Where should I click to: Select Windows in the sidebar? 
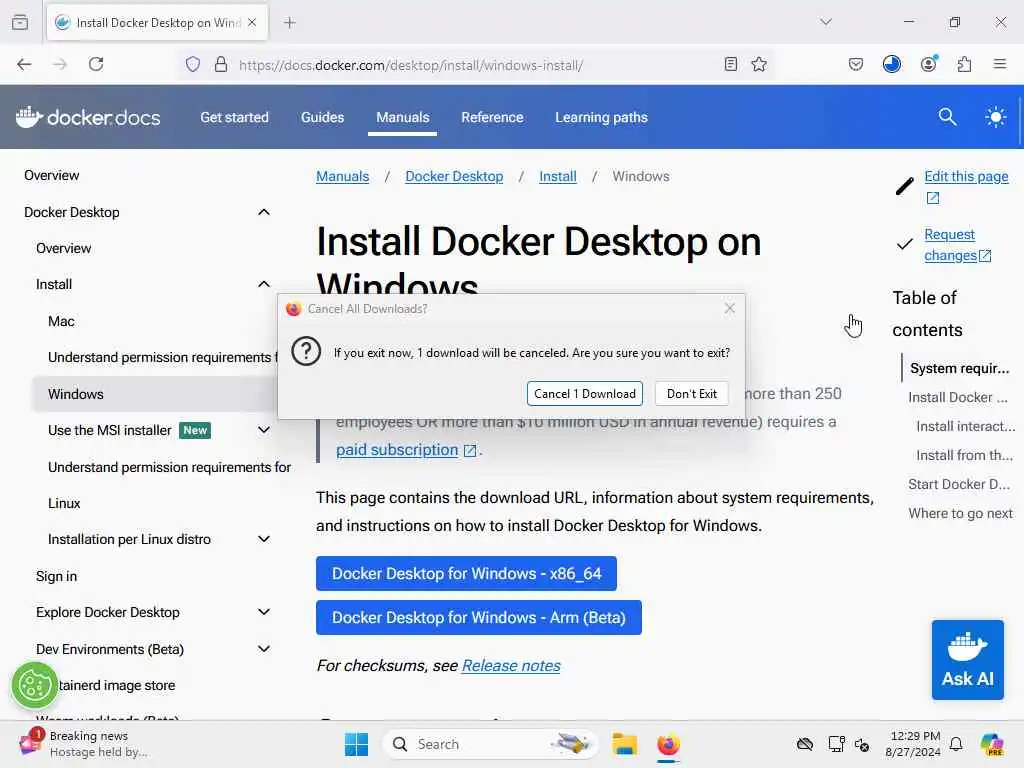pyautogui.click(x=76, y=394)
